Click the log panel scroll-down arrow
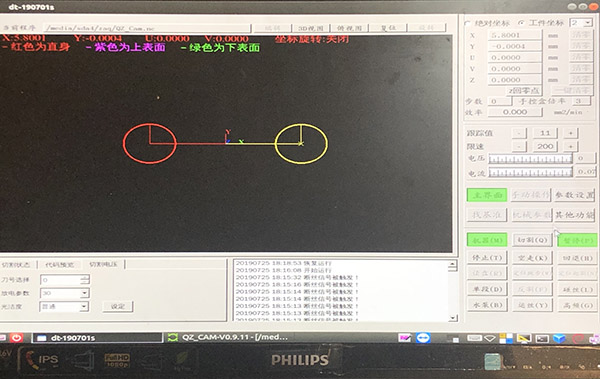600x379 pixels. (453, 318)
